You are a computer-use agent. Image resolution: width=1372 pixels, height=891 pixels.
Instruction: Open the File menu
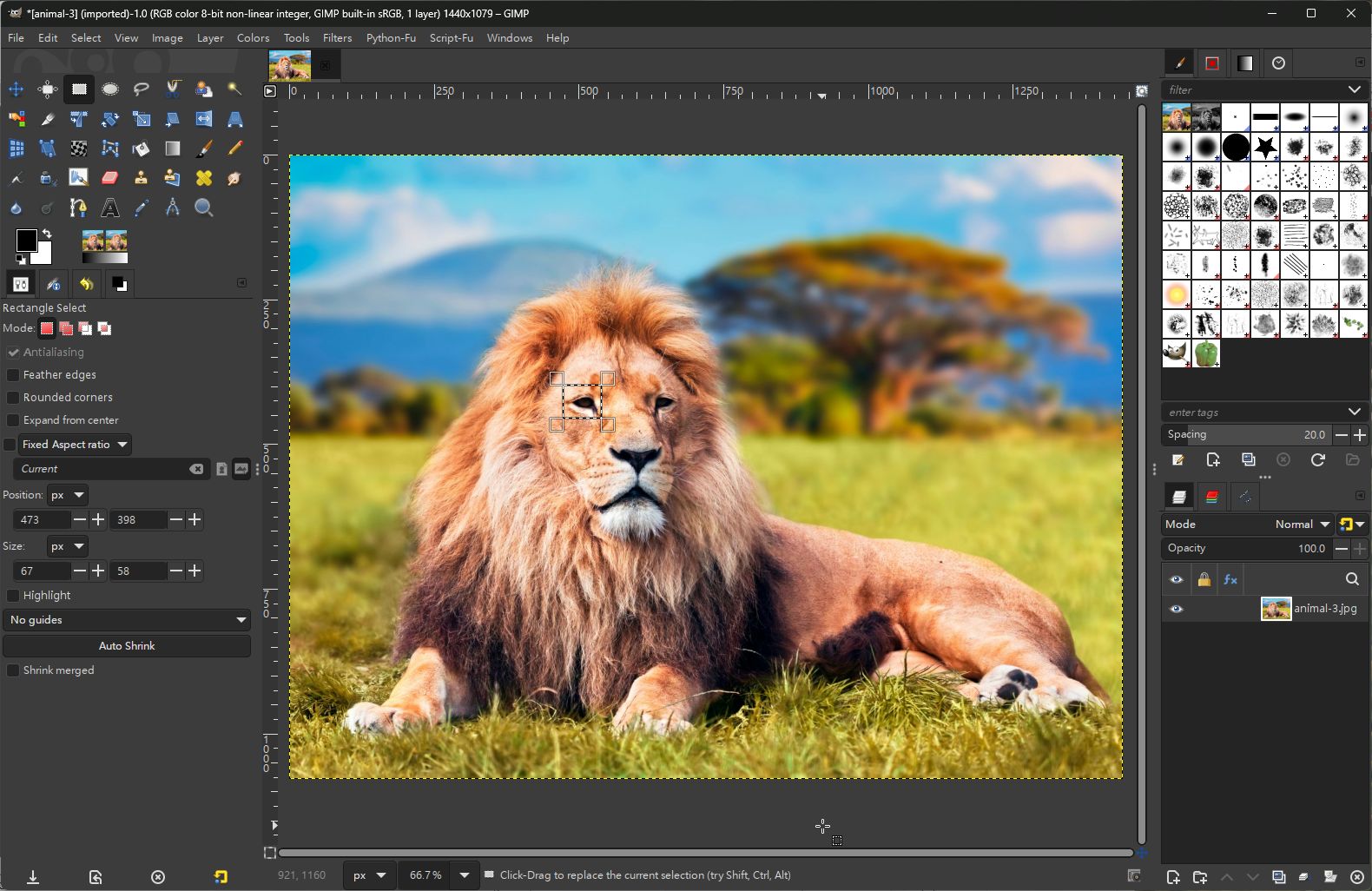point(16,37)
